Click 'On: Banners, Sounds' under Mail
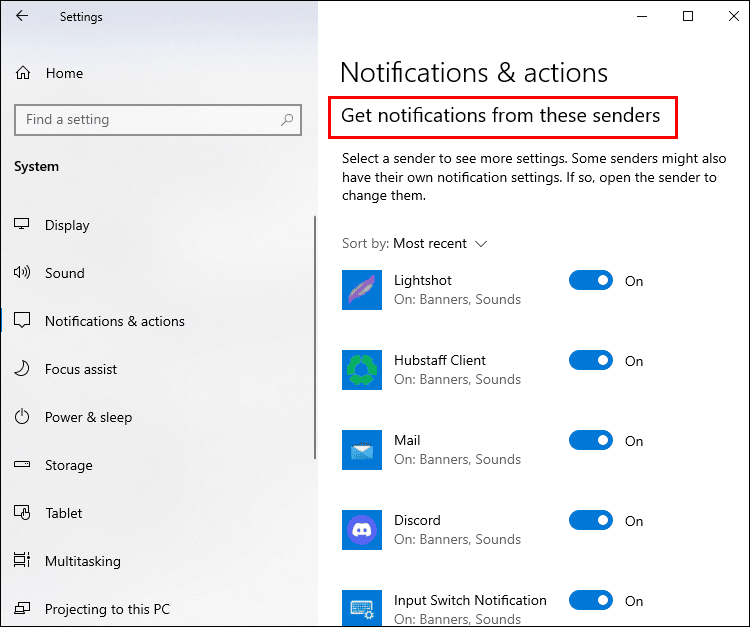The height and width of the screenshot is (627, 750). coord(457,460)
